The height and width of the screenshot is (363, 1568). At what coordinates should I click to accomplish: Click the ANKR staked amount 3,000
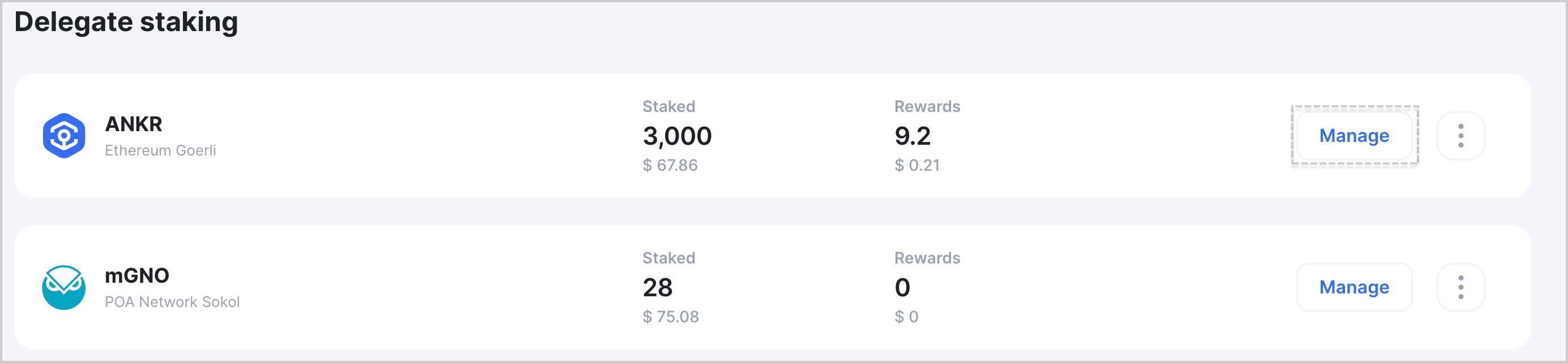(x=677, y=136)
